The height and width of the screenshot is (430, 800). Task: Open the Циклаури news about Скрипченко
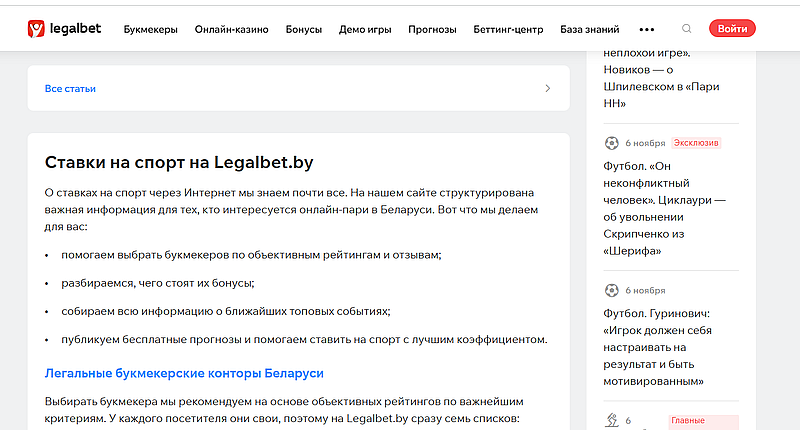664,209
